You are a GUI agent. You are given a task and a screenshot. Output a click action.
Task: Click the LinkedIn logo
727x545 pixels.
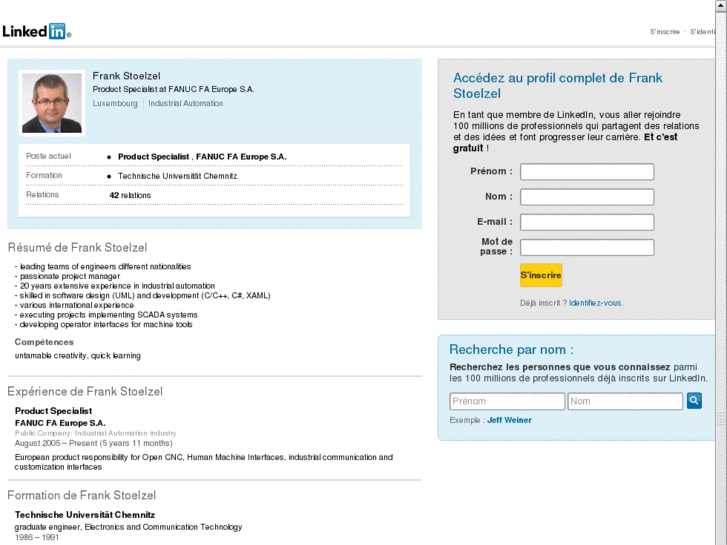(x=36, y=31)
